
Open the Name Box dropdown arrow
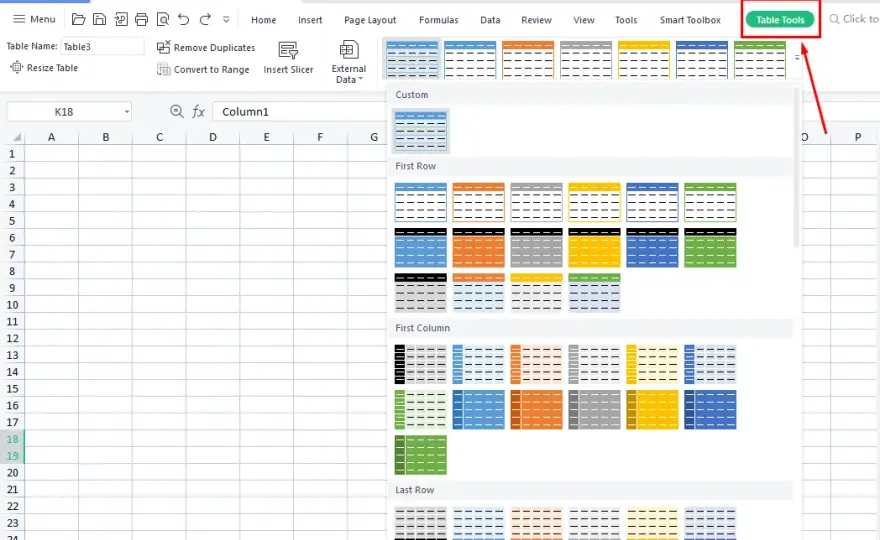(127, 112)
